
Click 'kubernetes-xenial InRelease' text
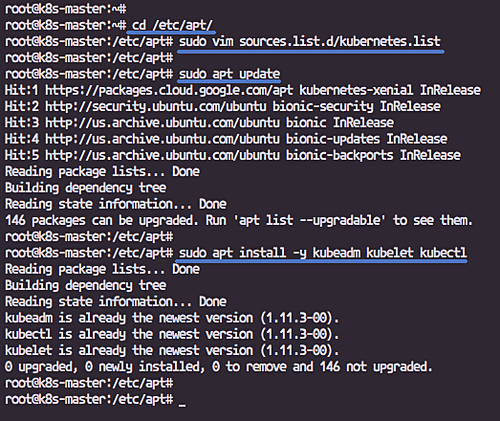[390, 90]
